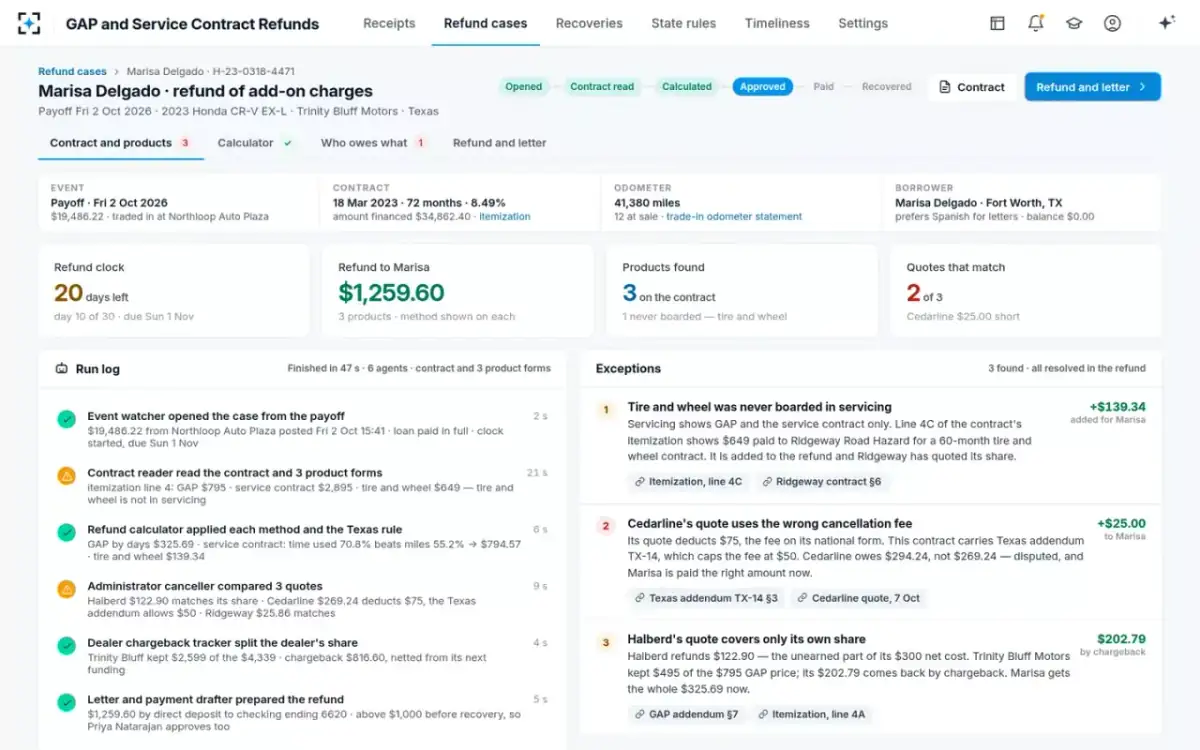The image size is (1200, 750).
Task: Click 'Tire and wheel was never boarded' heading
Action: point(759,407)
